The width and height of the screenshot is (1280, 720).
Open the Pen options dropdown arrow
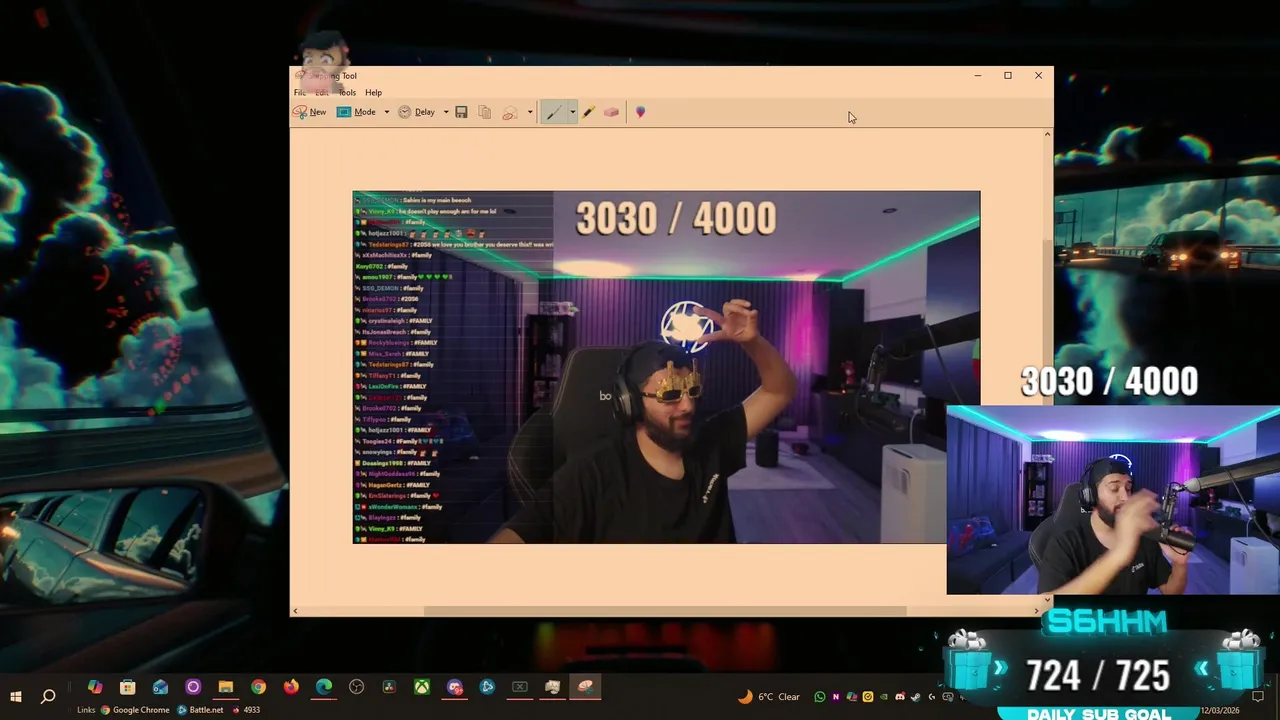(x=572, y=112)
